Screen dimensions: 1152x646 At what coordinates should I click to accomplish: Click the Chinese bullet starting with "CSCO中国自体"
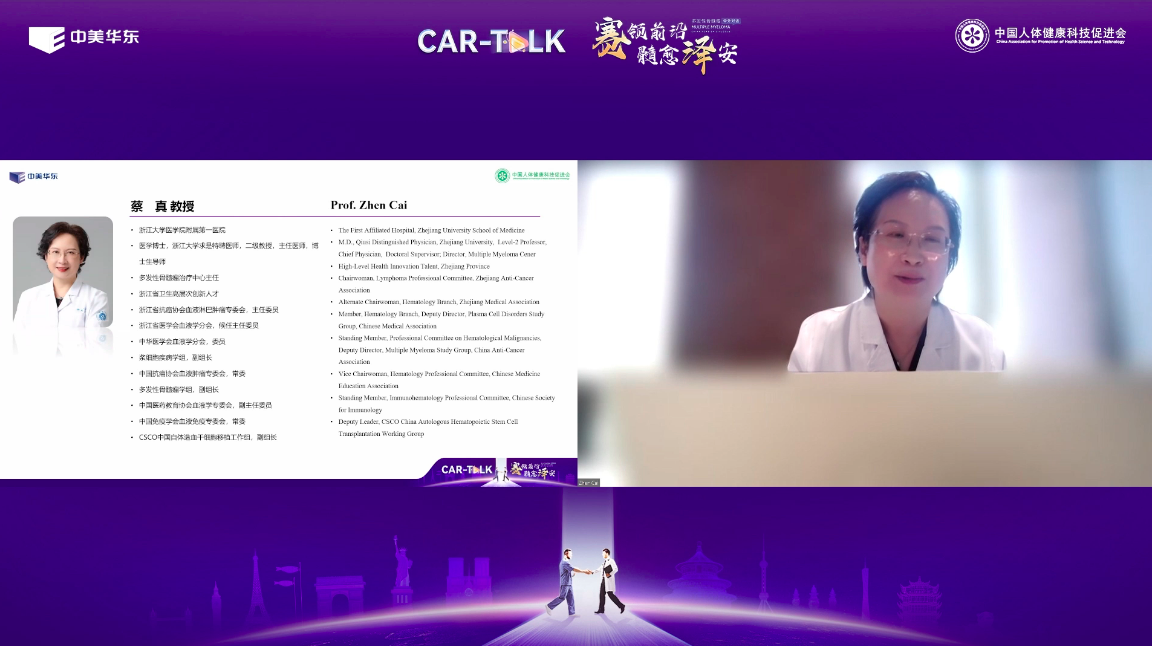pyautogui.click(x=208, y=437)
